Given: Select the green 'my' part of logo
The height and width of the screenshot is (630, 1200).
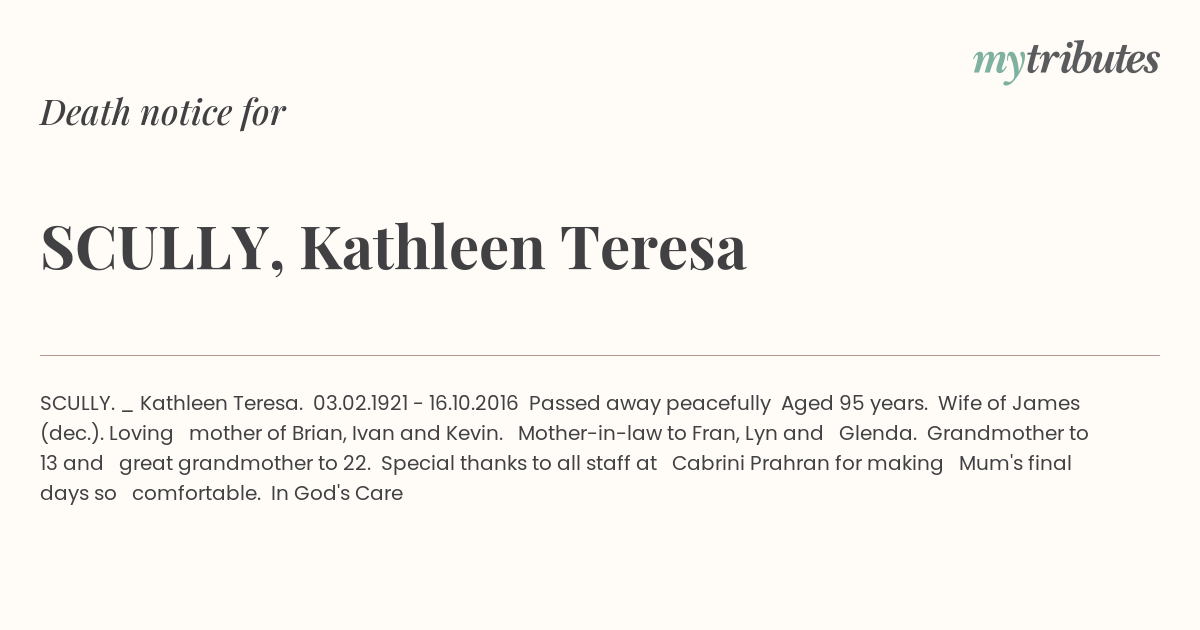Looking at the screenshot, I should pyautogui.click(x=999, y=64).
